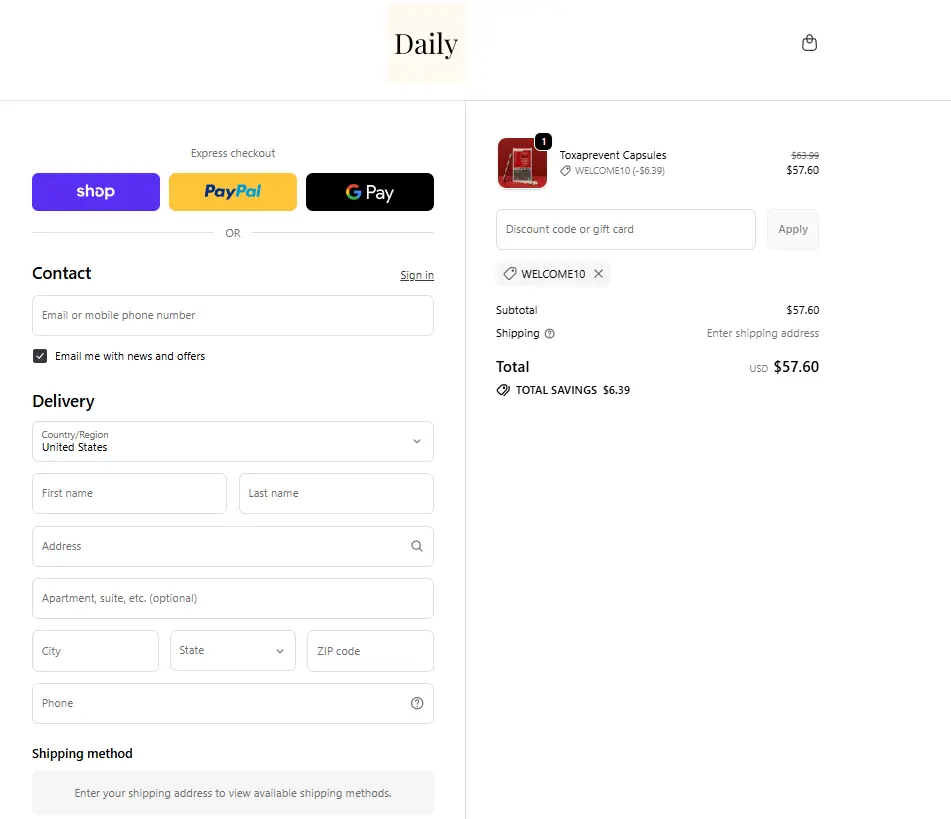
Task: Expand the State dropdown
Action: pyautogui.click(x=232, y=651)
